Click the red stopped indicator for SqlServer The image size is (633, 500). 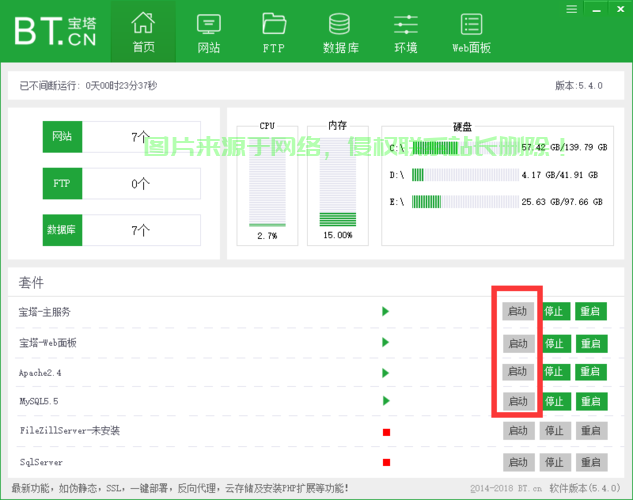point(386,462)
